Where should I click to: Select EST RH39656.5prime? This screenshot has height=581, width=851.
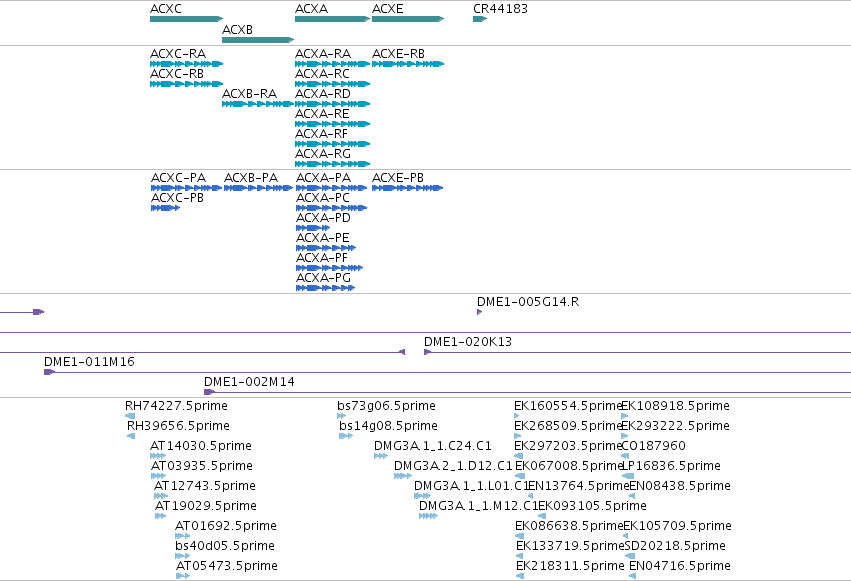point(131,437)
